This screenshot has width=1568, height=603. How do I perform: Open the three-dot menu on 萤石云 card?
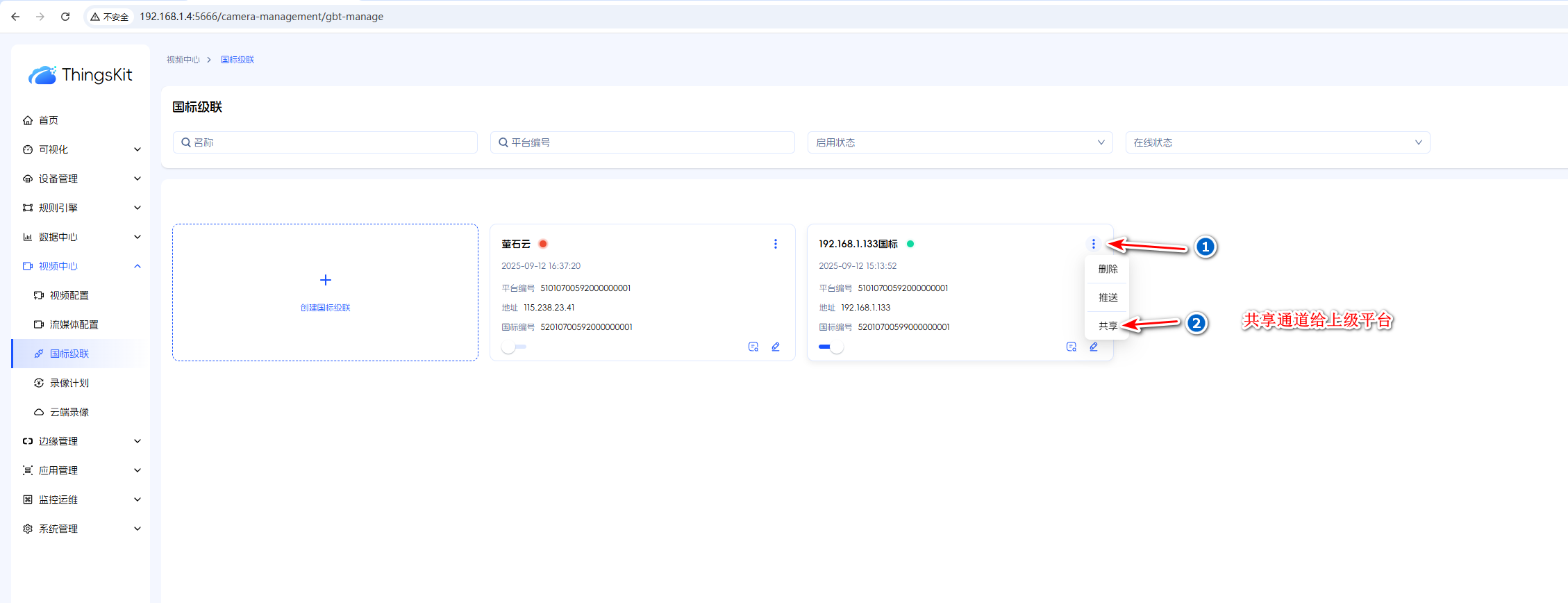(776, 244)
